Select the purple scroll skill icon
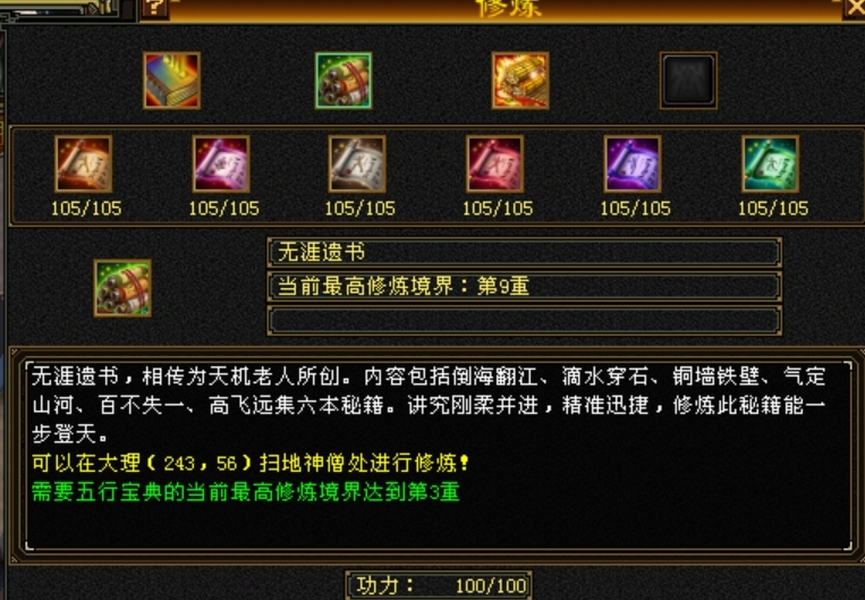This screenshot has height=600, width=865. 633,164
